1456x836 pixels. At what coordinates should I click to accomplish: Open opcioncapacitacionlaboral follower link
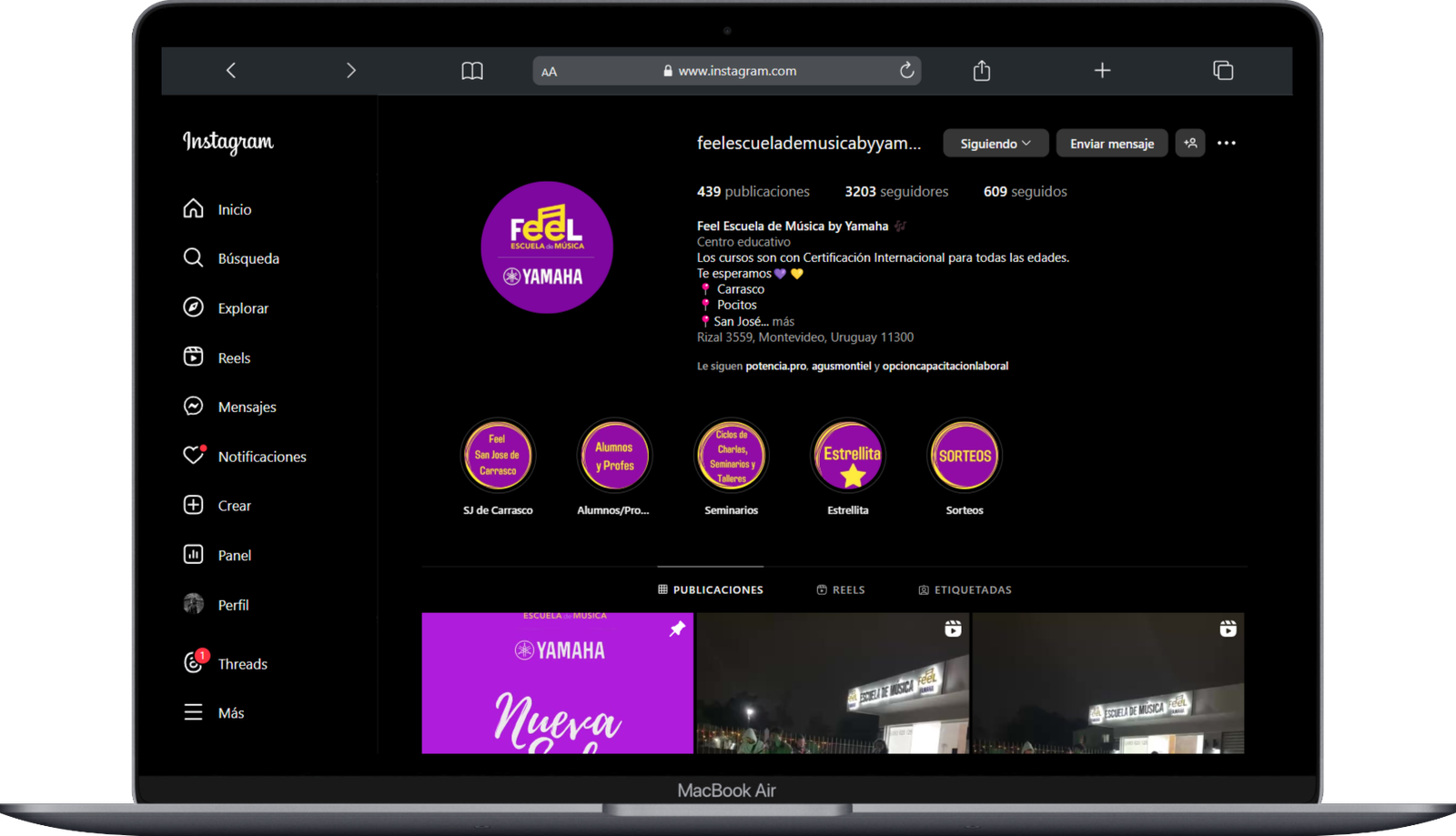point(945,366)
